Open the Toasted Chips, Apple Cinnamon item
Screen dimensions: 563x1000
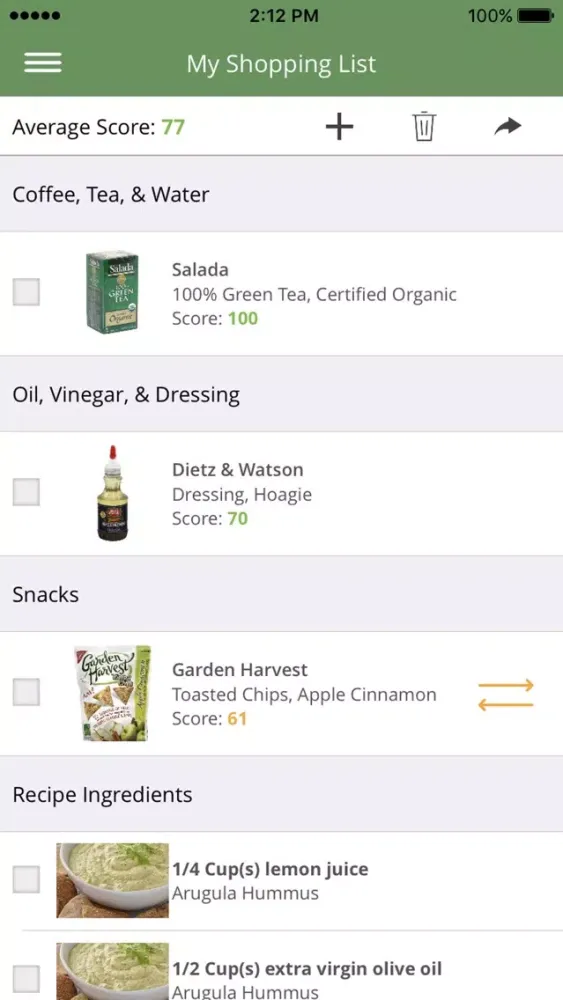point(304,695)
